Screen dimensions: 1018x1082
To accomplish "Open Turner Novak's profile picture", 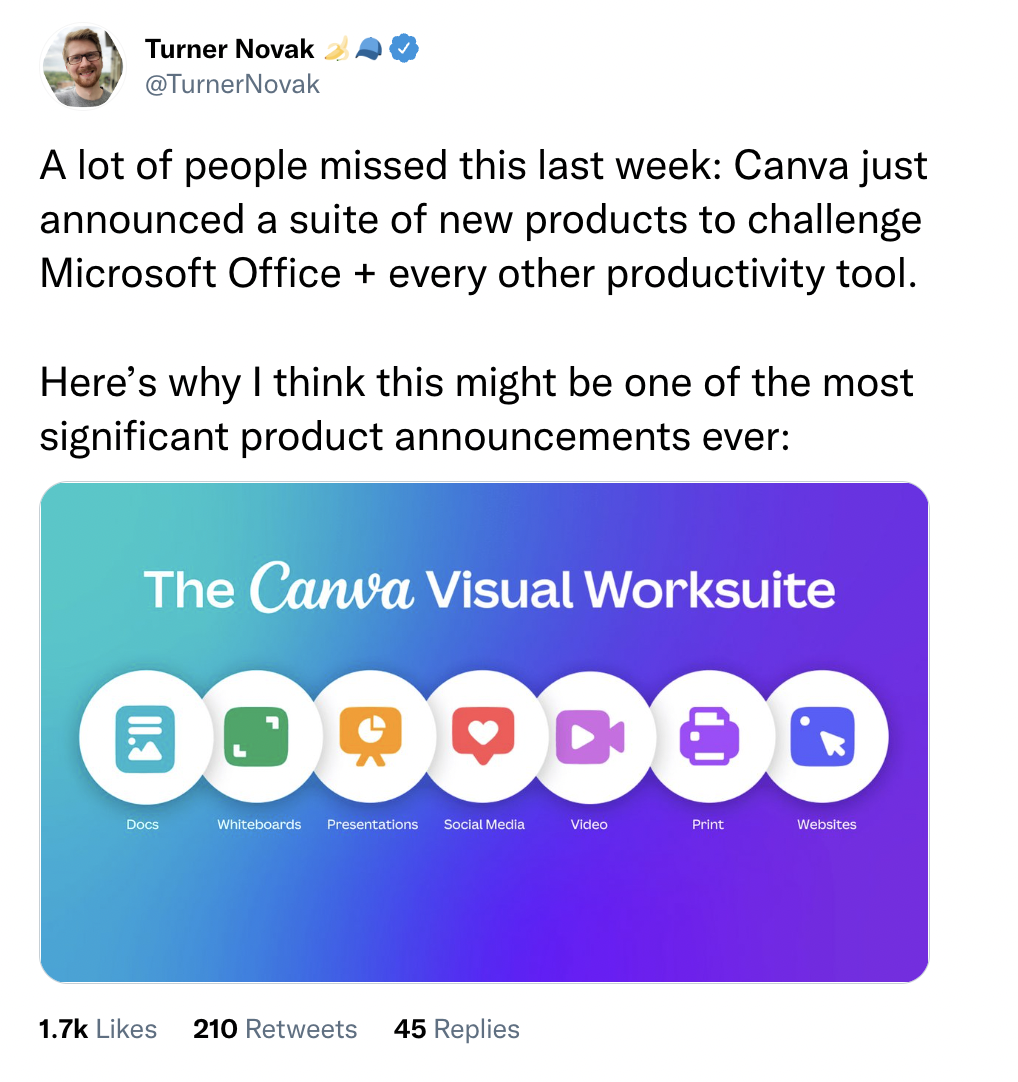I will pyautogui.click(x=84, y=66).
